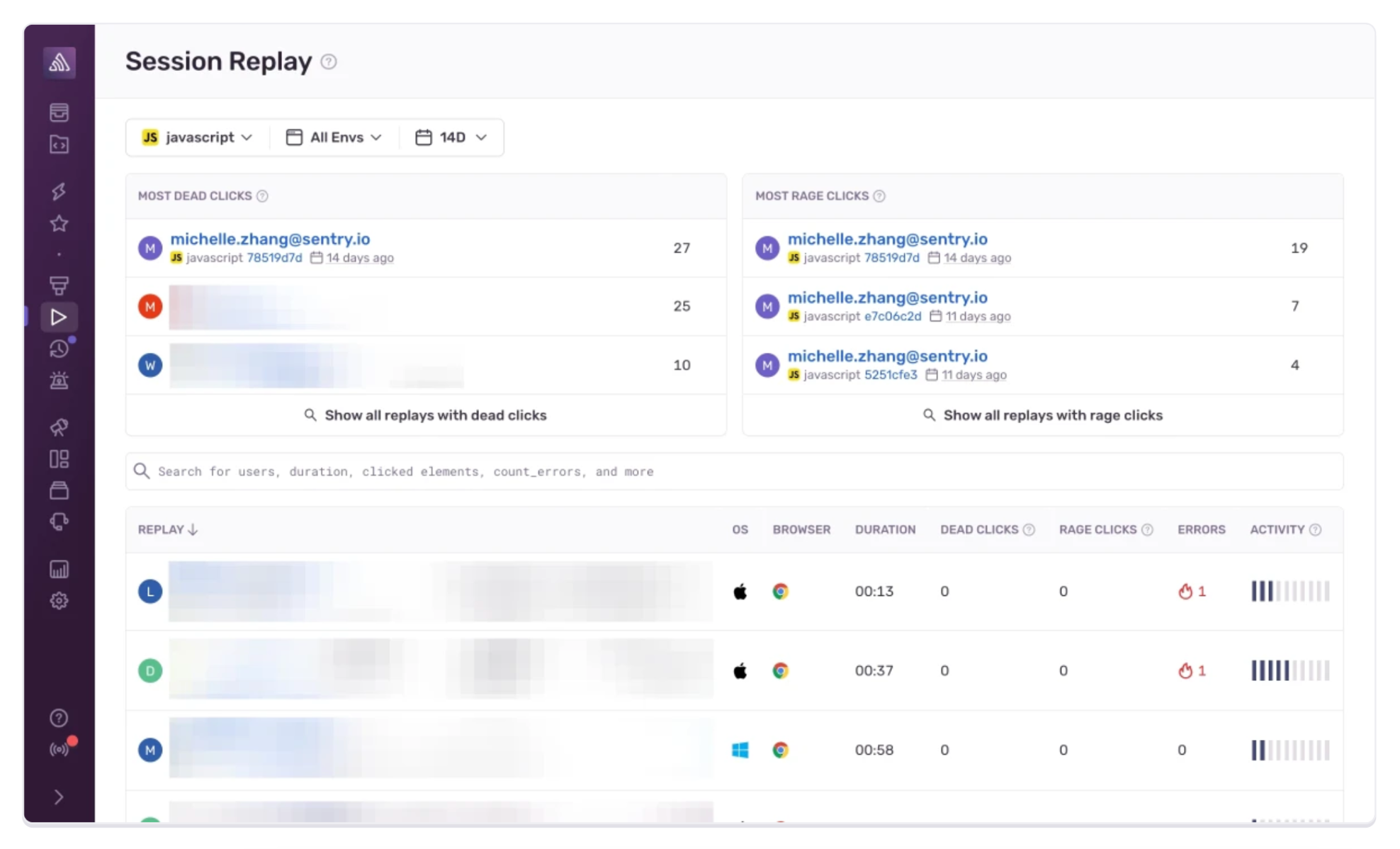1400x849 pixels.
Task: Open the Stats bar chart icon
Action: click(59, 569)
